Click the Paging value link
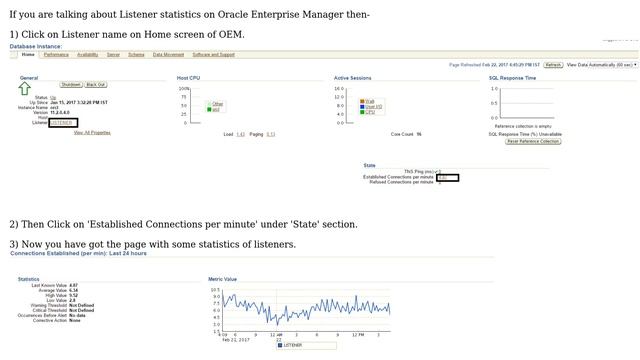Image resolution: width=640 pixels, height=360 pixels. coord(271,134)
